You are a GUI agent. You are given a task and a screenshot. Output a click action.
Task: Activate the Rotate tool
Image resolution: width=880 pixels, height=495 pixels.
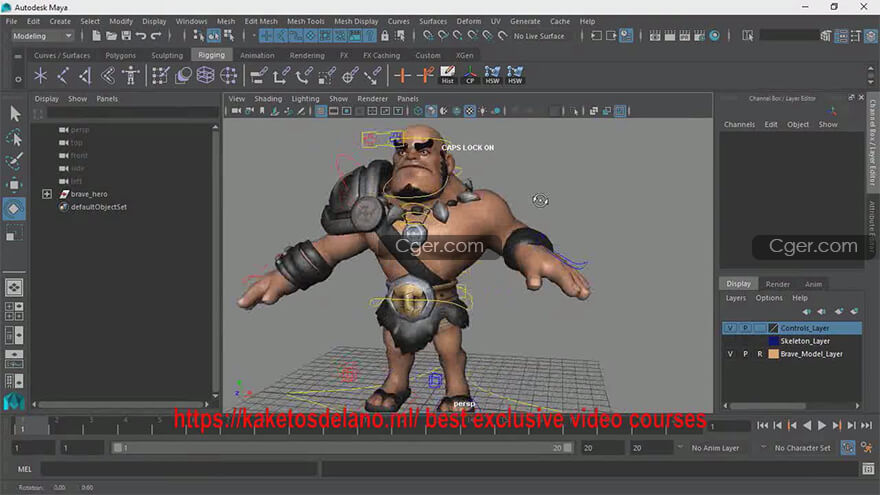point(15,209)
